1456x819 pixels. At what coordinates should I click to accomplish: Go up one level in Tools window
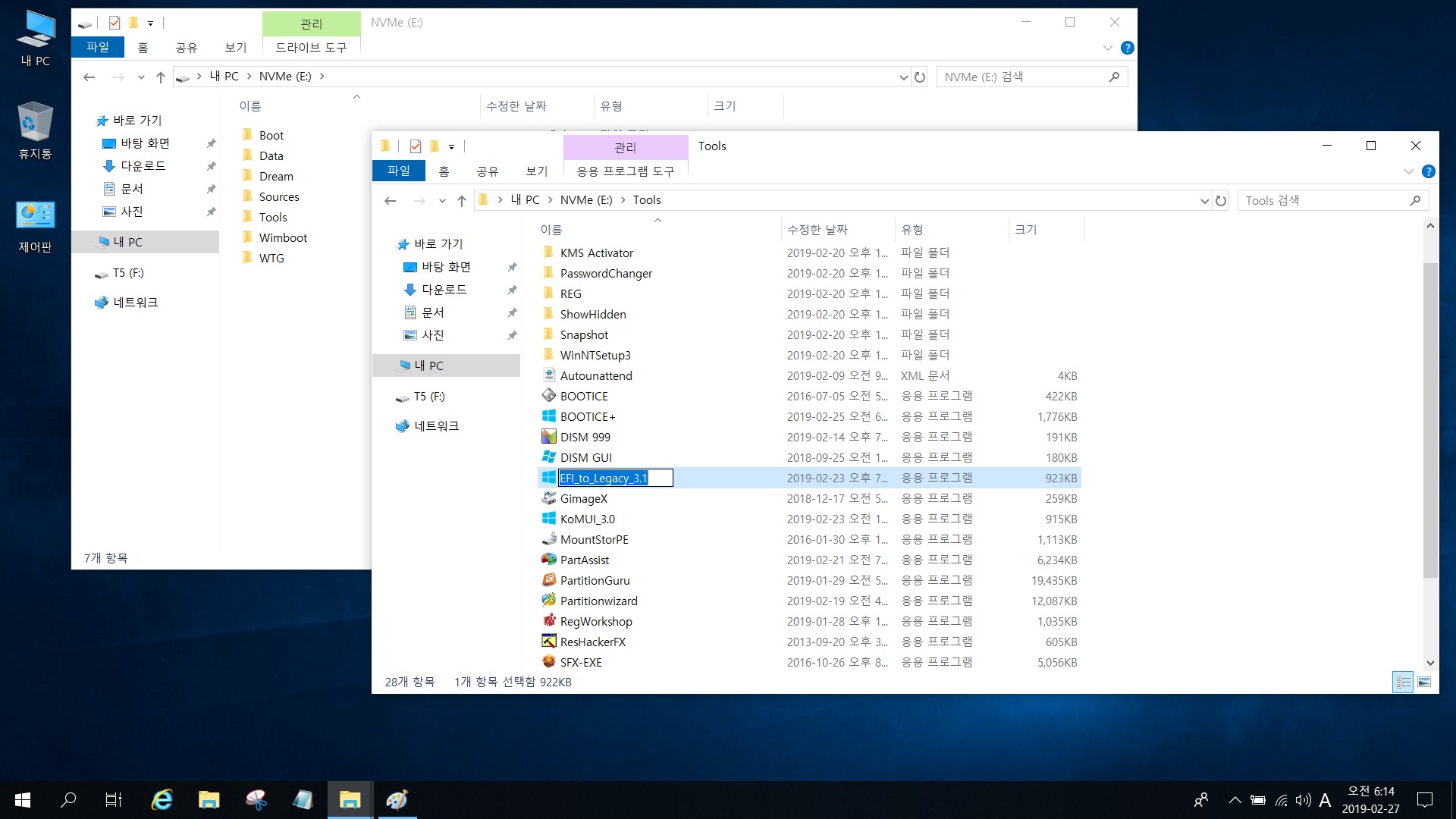click(x=462, y=200)
